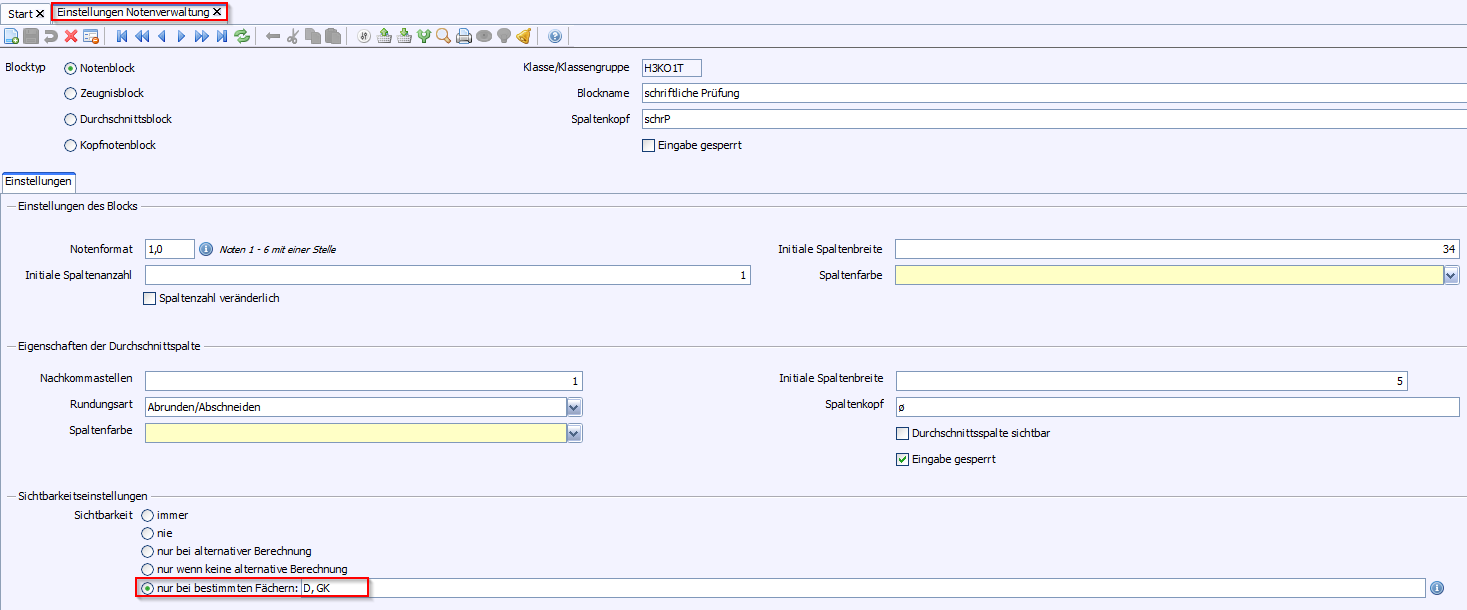Switch to the Start tab
1467x610 pixels.
coord(20,13)
